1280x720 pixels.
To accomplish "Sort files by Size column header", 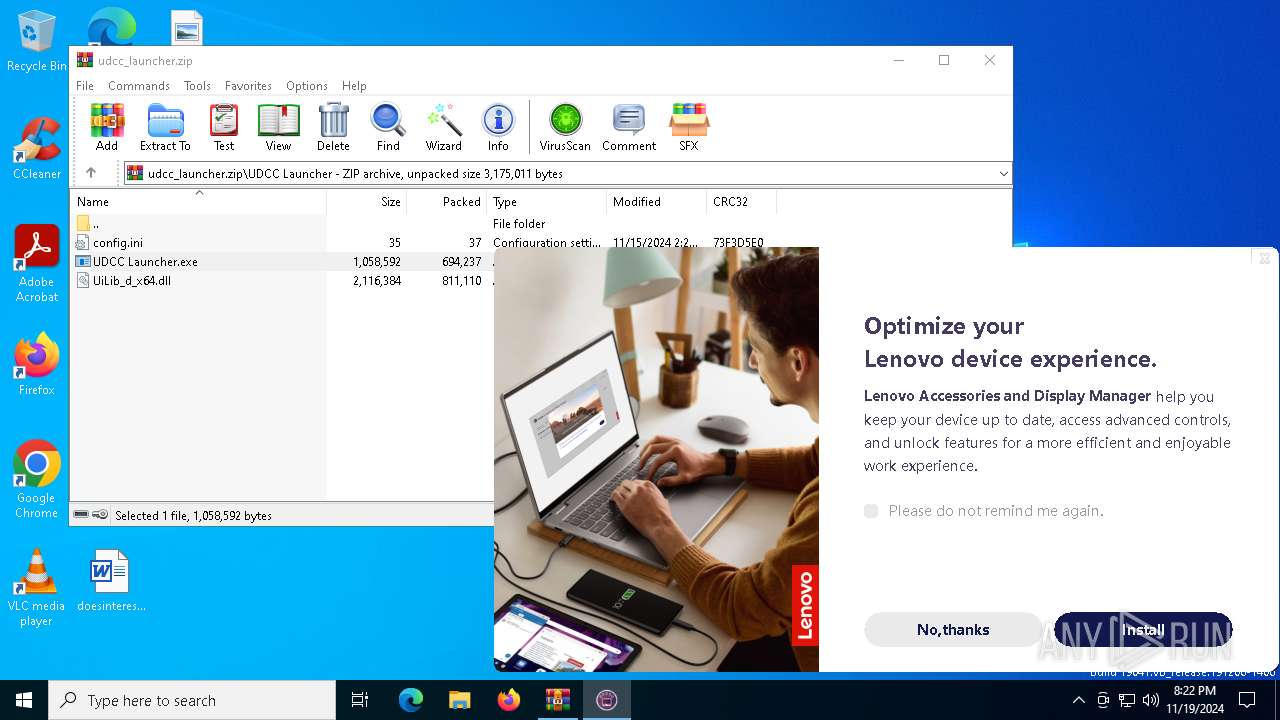I will click(x=367, y=201).
